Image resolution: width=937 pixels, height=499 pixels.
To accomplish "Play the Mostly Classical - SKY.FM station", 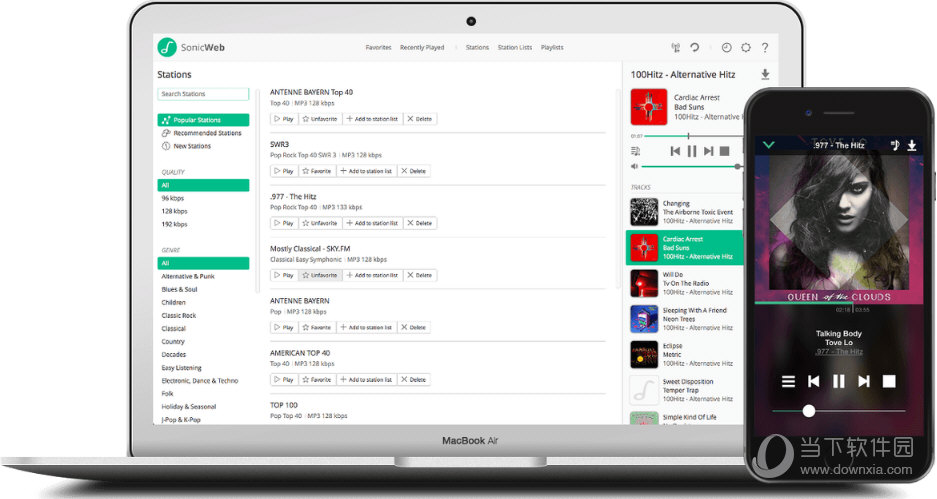I will [284, 275].
